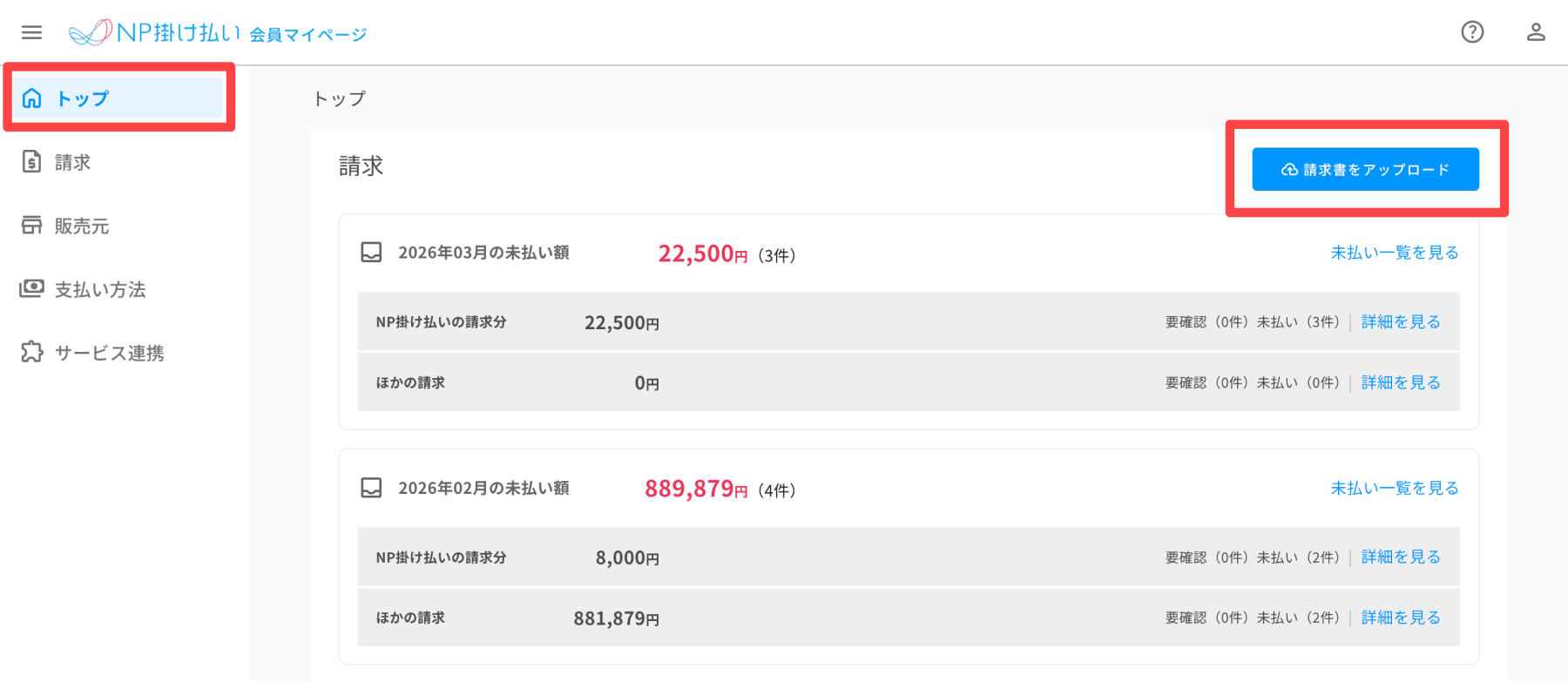This screenshot has height=682, width=1568.
Task: Click the payment icon beside 支払い方法
Action: coord(32,288)
